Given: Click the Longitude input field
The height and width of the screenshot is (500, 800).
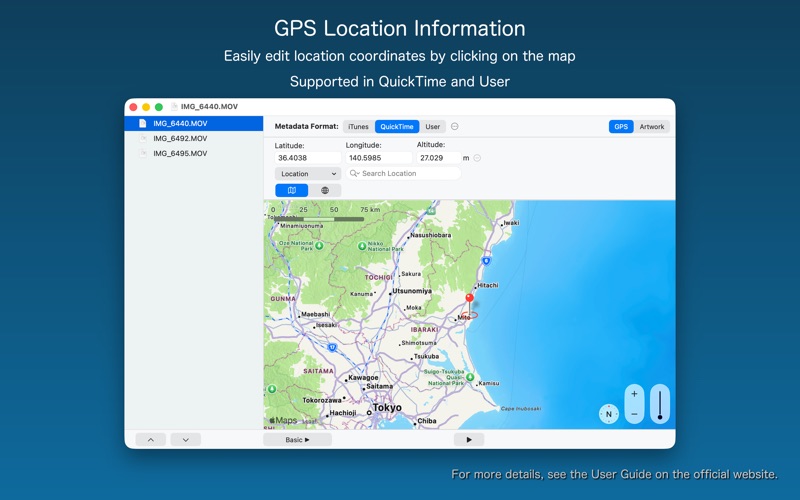Looking at the screenshot, I should click(379, 158).
